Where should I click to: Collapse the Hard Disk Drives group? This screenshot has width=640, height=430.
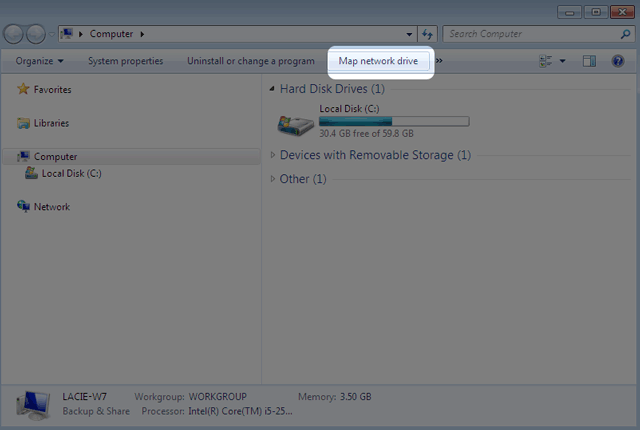tap(272, 89)
